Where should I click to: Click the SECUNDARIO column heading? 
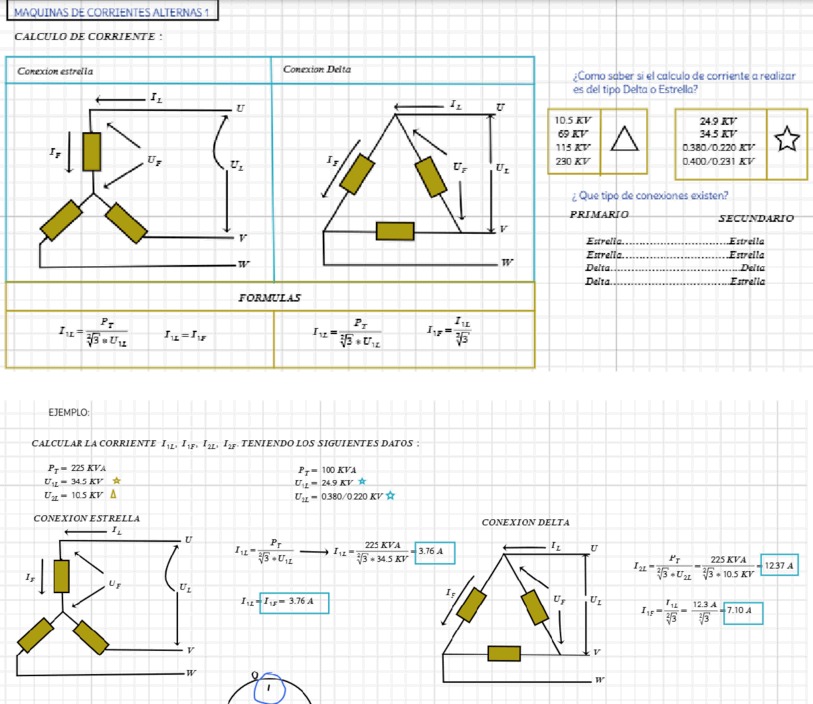coord(756,218)
